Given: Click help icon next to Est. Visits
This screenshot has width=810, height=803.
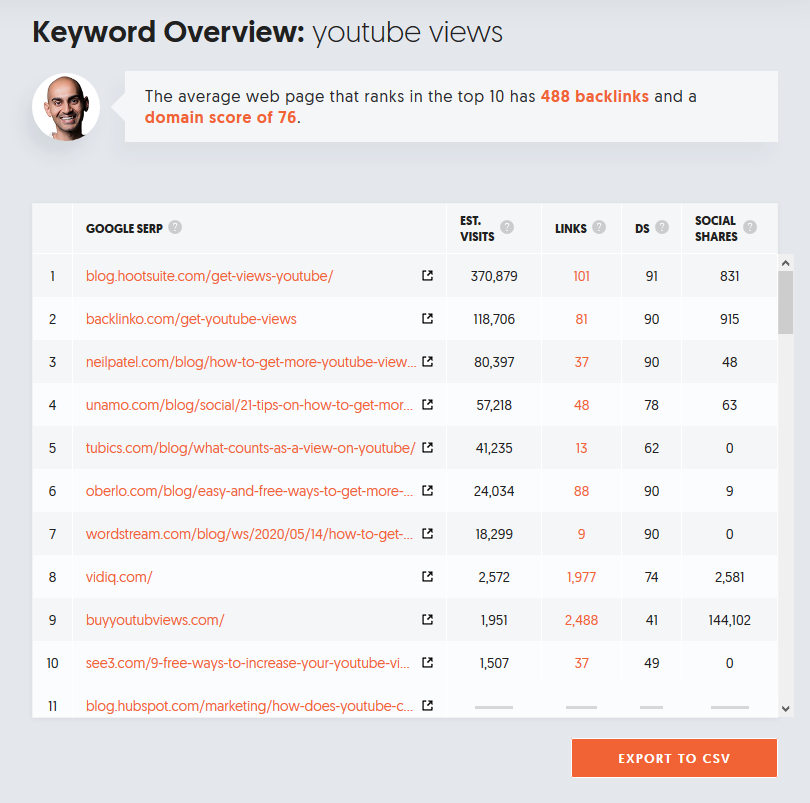Looking at the screenshot, I should [507, 227].
